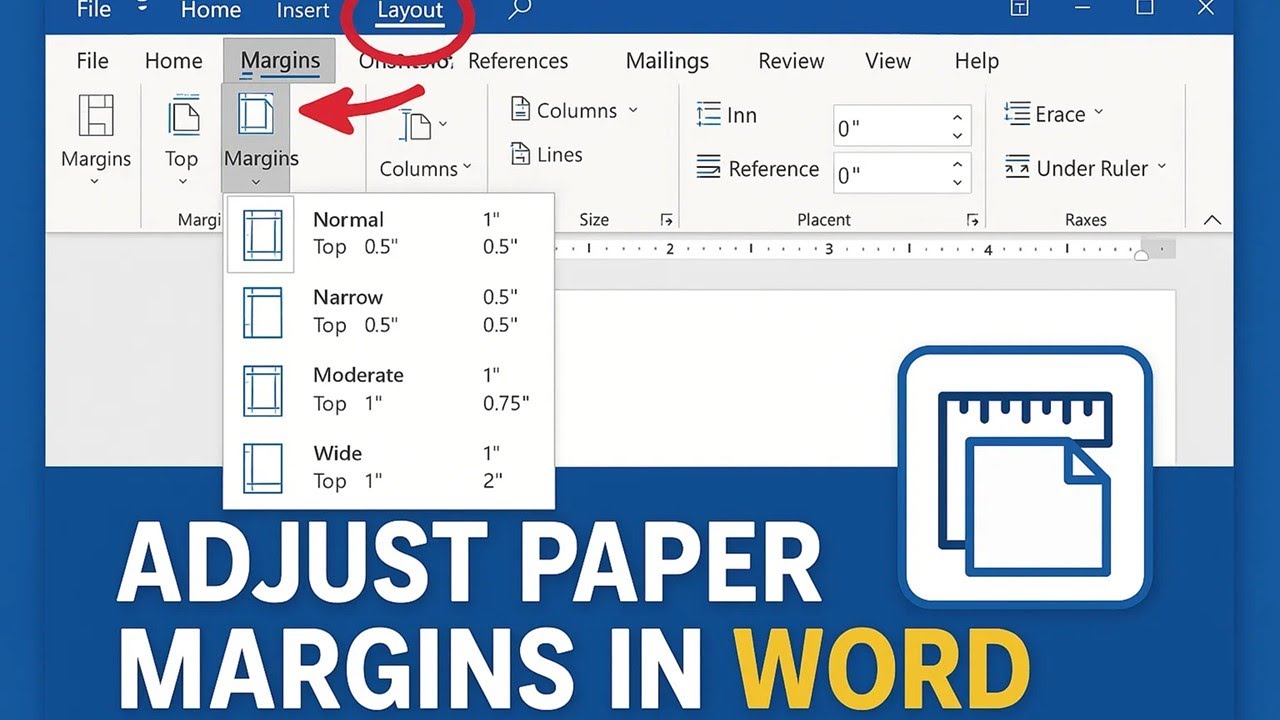This screenshot has height=720, width=1280.
Task: Click the right indent marker on ruler
Action: (x=1141, y=256)
